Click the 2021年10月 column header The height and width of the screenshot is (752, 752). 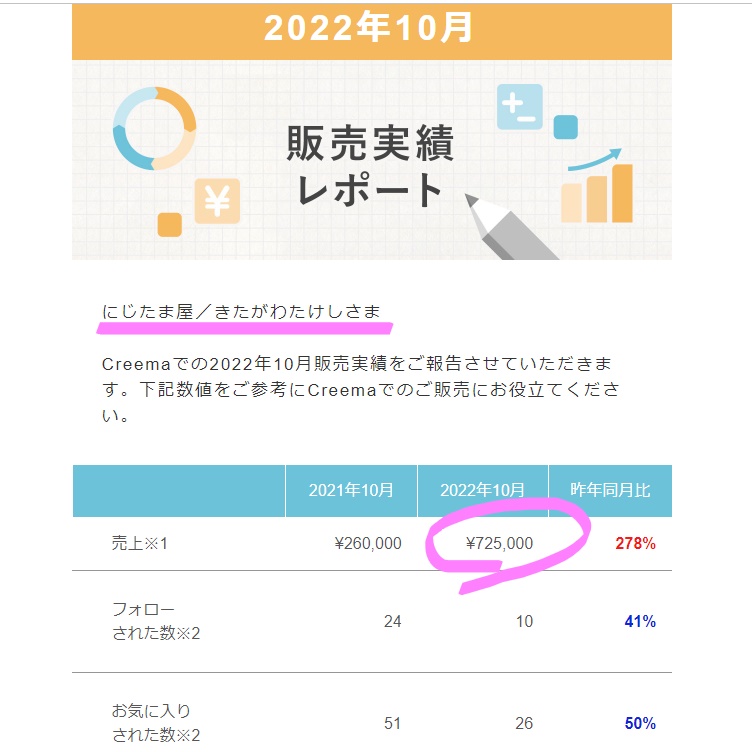tap(351, 490)
